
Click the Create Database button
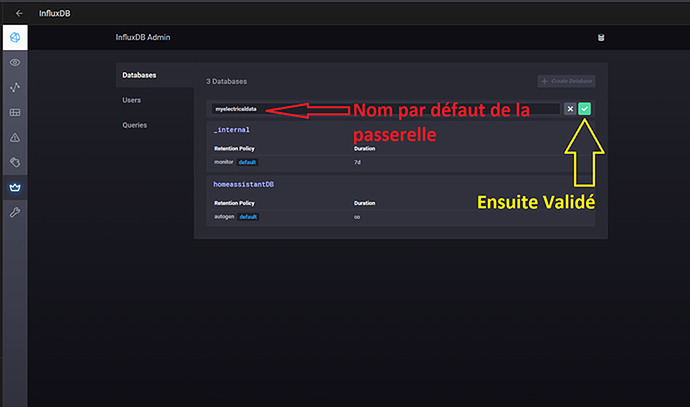[566, 81]
